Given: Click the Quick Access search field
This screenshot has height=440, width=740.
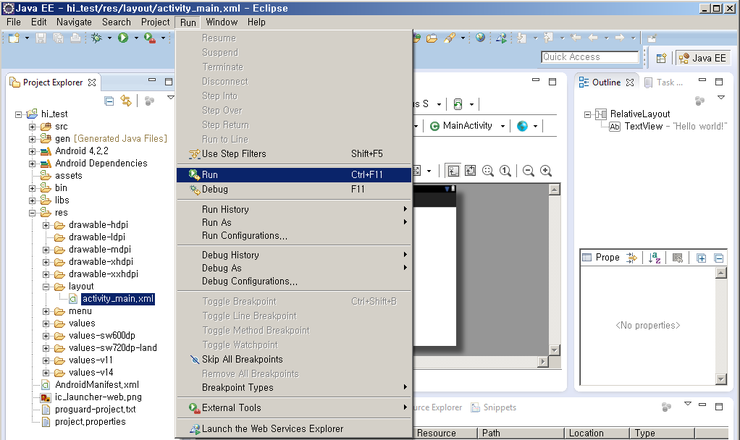Looking at the screenshot, I should 589,57.
